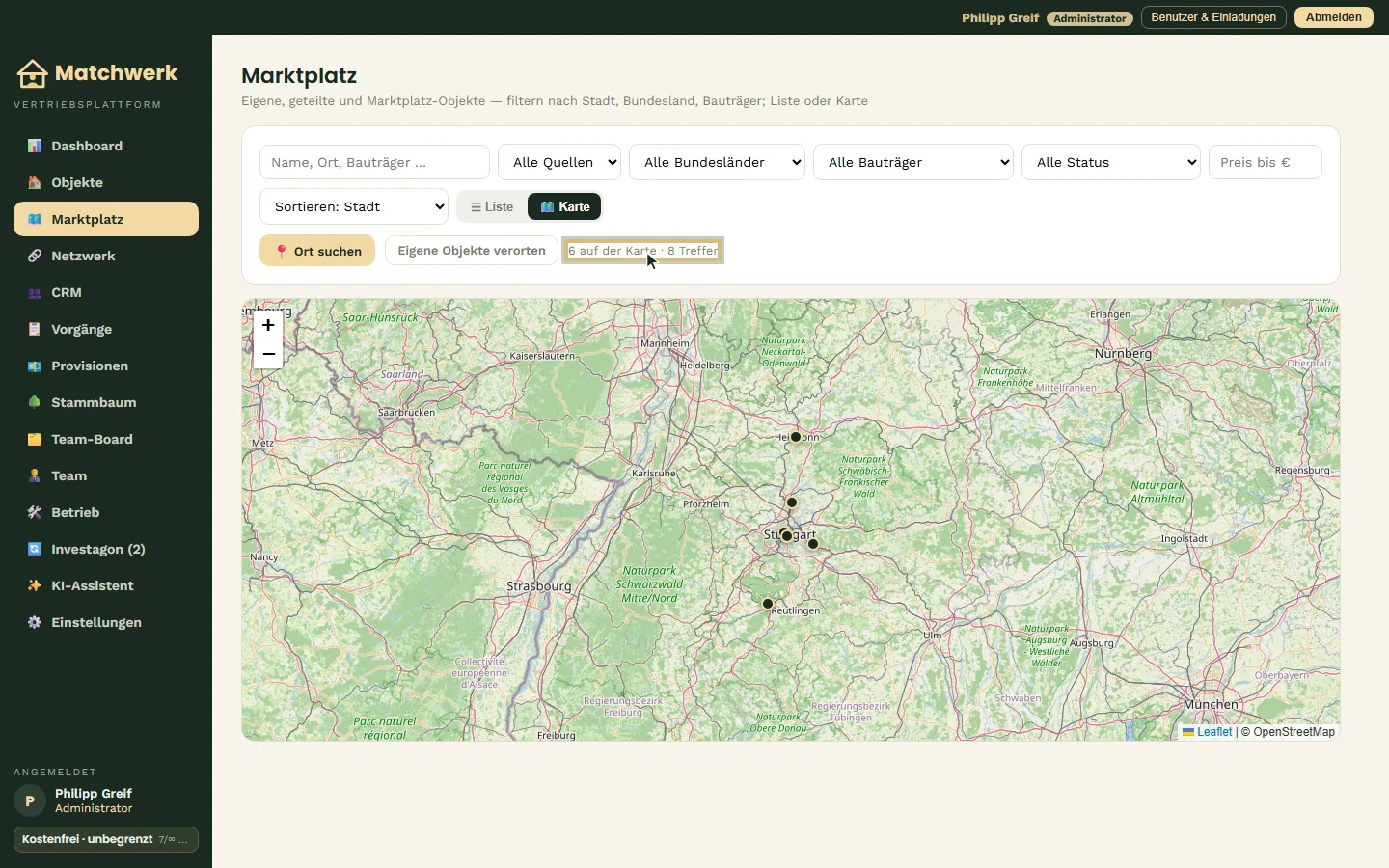
Task: Click Philipp Greif name in sidebar footer
Action: click(94, 793)
